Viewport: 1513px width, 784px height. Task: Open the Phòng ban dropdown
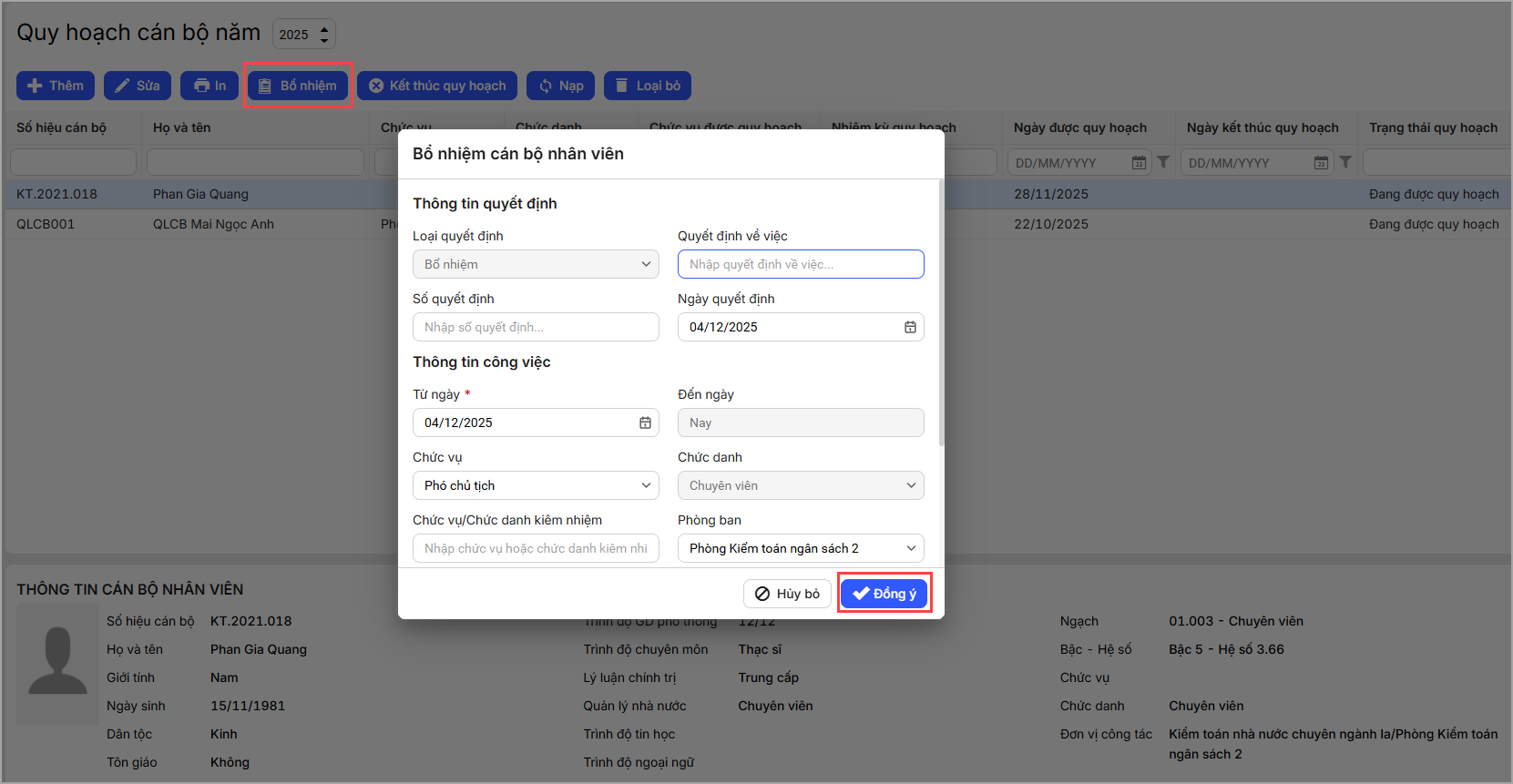coord(801,548)
